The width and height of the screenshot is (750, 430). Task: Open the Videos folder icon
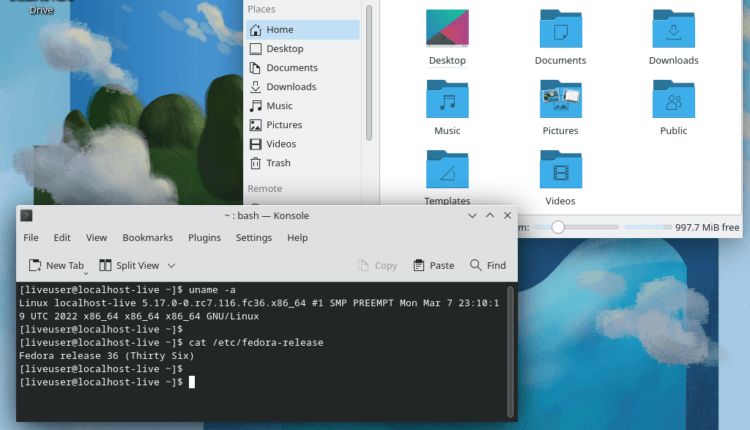[x=560, y=169]
